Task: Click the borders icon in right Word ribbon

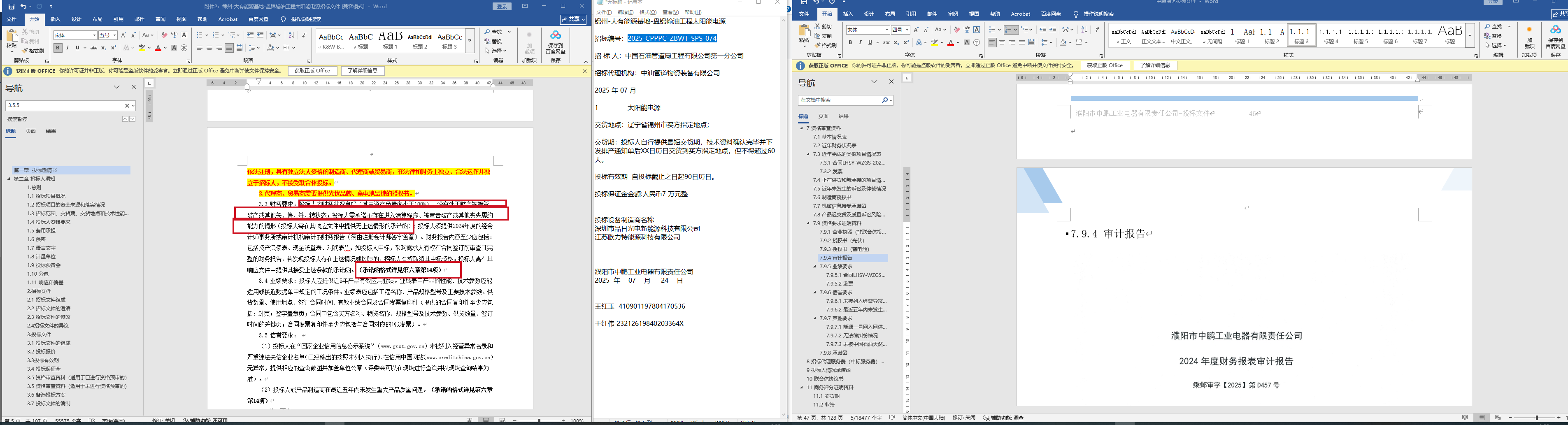Action: (x=1079, y=43)
